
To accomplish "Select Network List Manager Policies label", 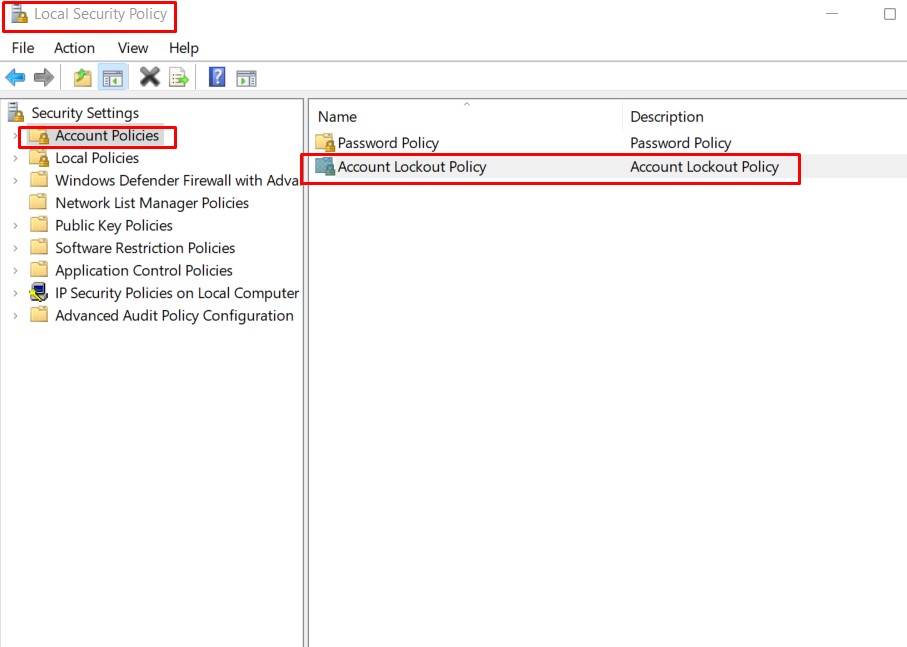I will (152, 203).
